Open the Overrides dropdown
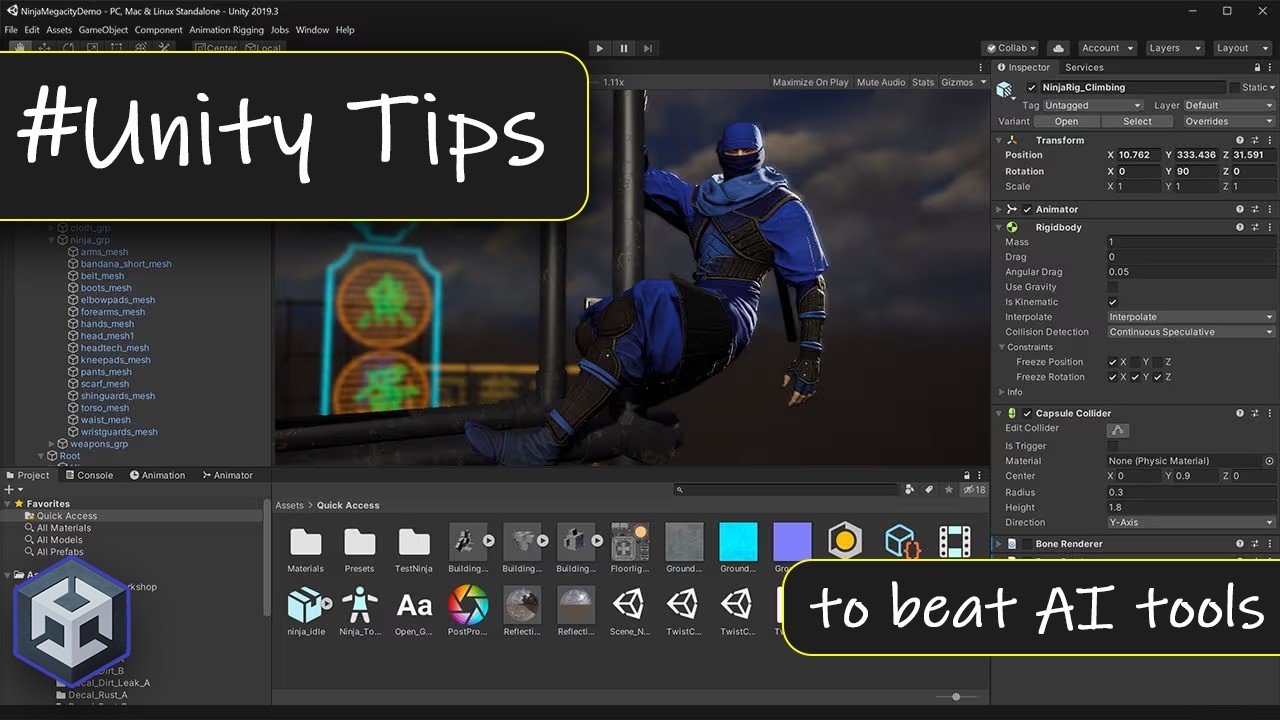This screenshot has width=1280, height=720. (1229, 121)
